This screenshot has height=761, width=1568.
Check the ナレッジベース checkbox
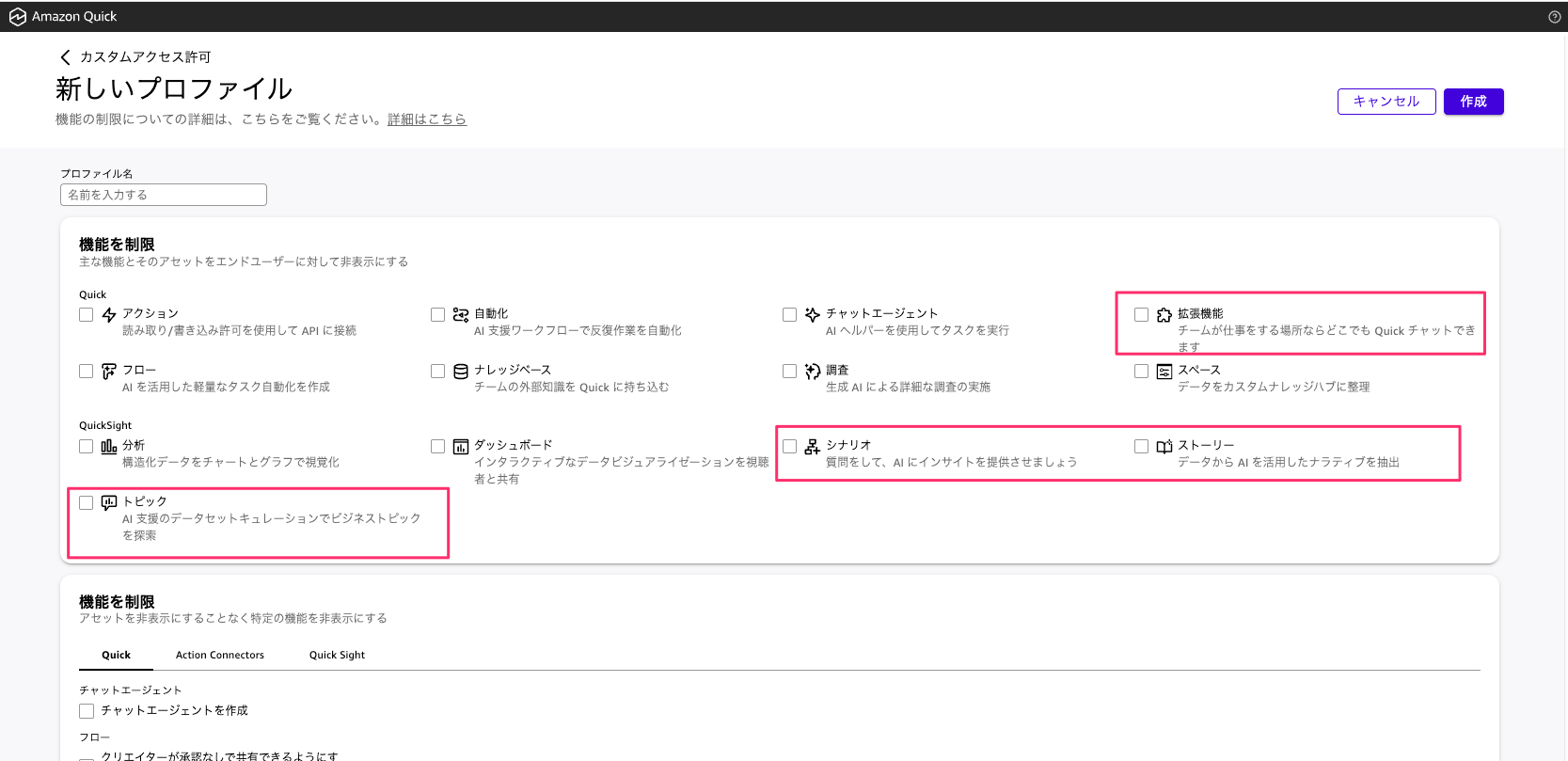437,372
